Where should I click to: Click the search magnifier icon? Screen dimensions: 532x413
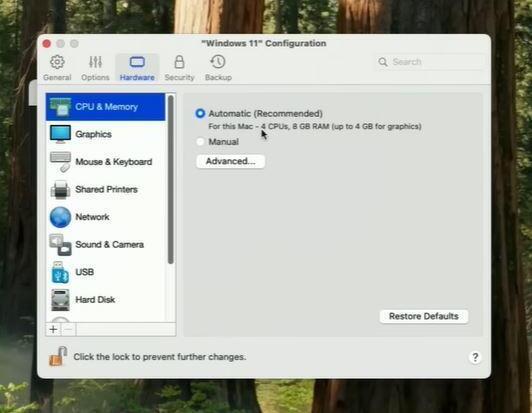[383, 62]
